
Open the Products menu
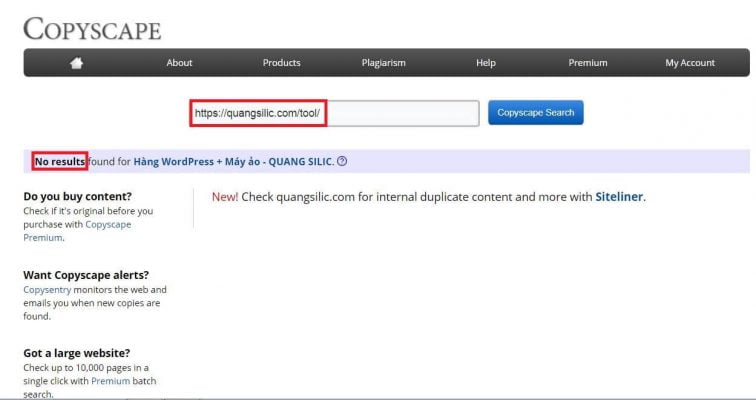tap(282, 63)
